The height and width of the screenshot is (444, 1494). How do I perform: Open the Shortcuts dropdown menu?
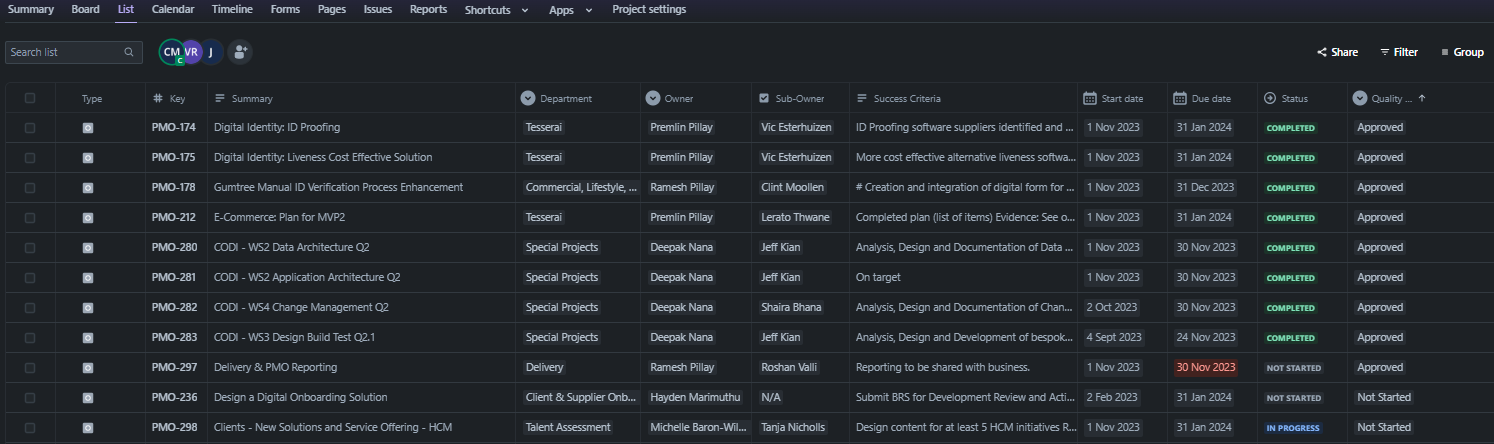point(497,10)
